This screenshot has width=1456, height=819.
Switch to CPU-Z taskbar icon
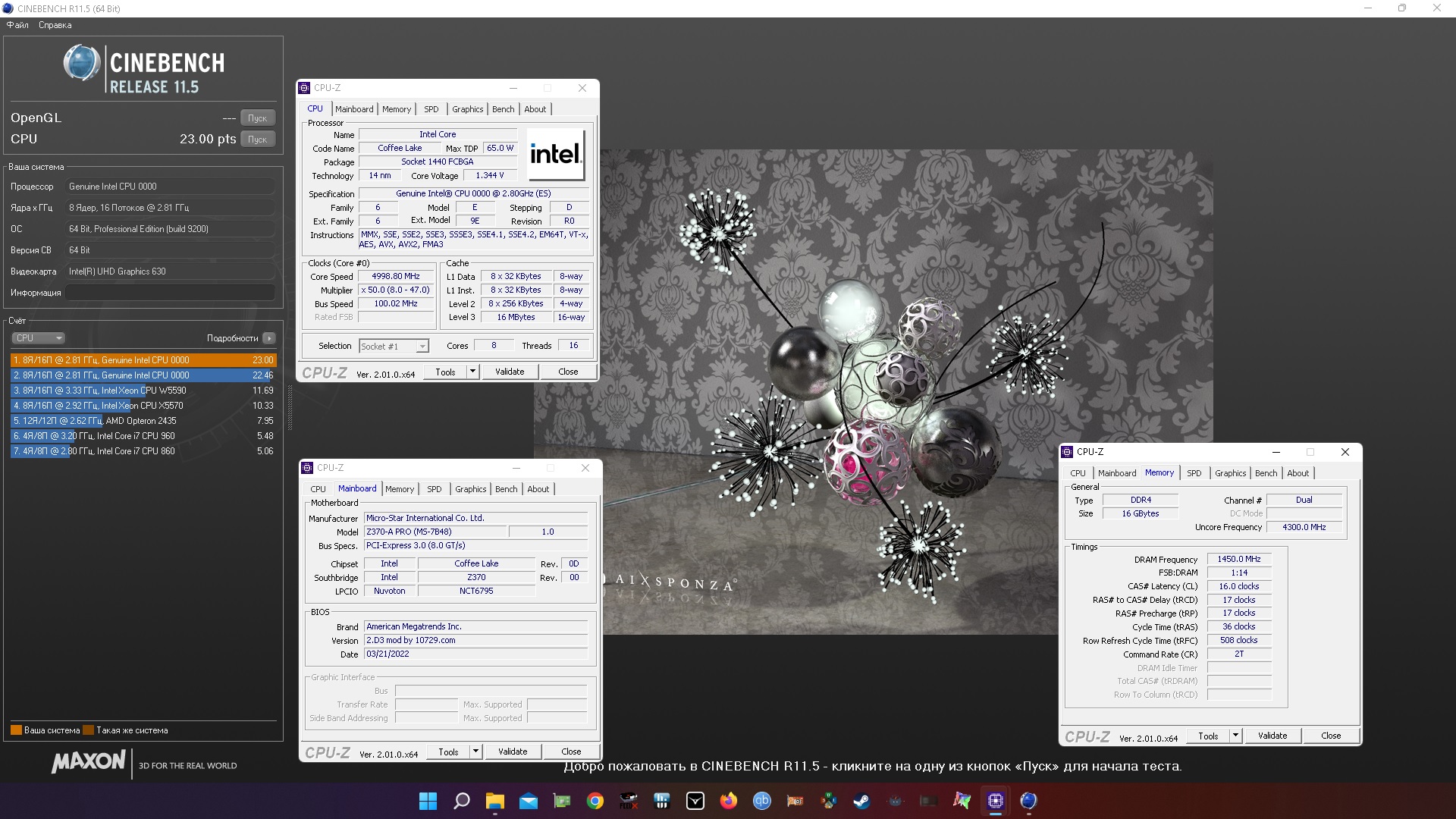(995, 801)
